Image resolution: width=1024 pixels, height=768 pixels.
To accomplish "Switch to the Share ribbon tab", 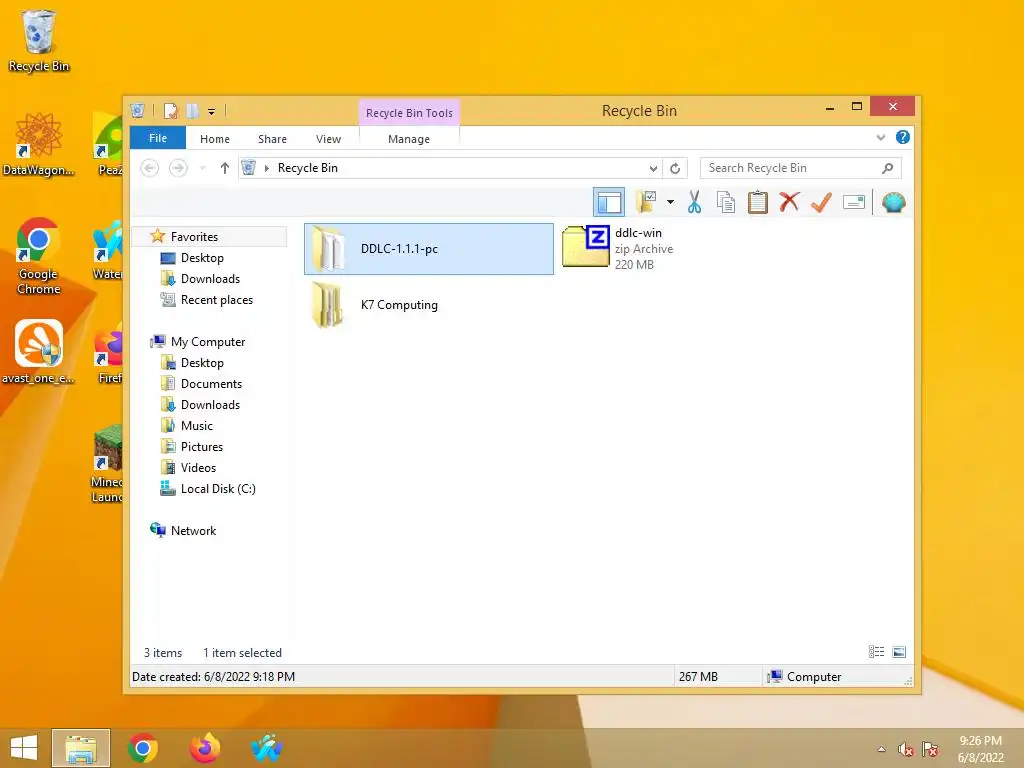I will coord(272,138).
